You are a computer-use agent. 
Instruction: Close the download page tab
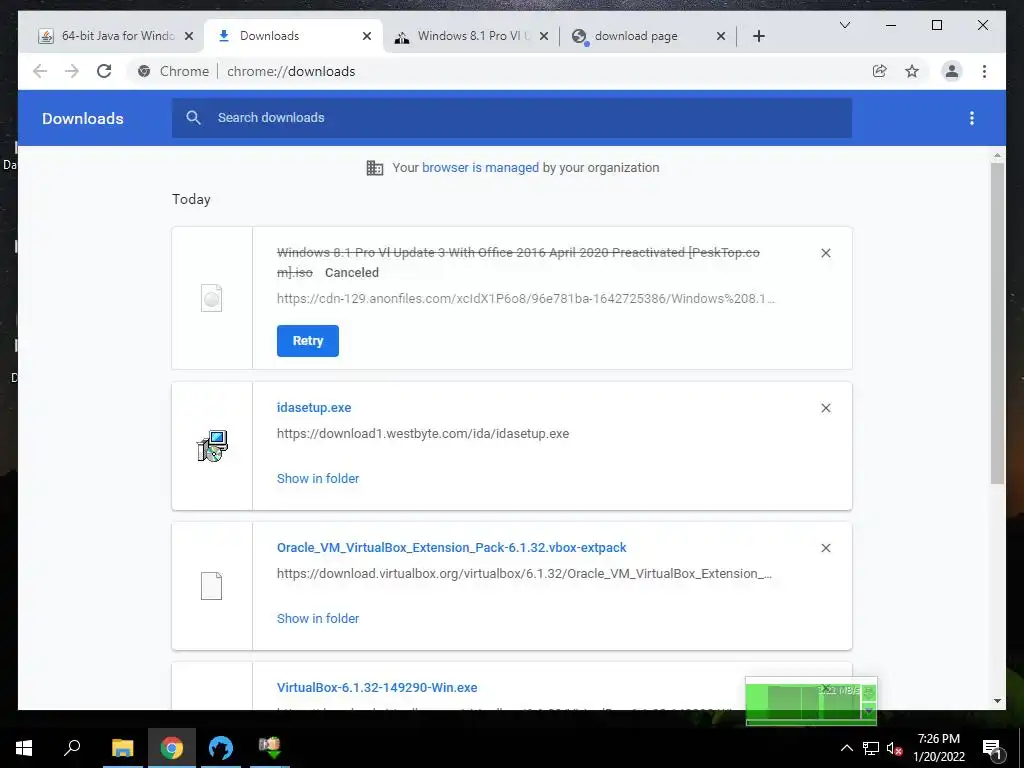721,36
